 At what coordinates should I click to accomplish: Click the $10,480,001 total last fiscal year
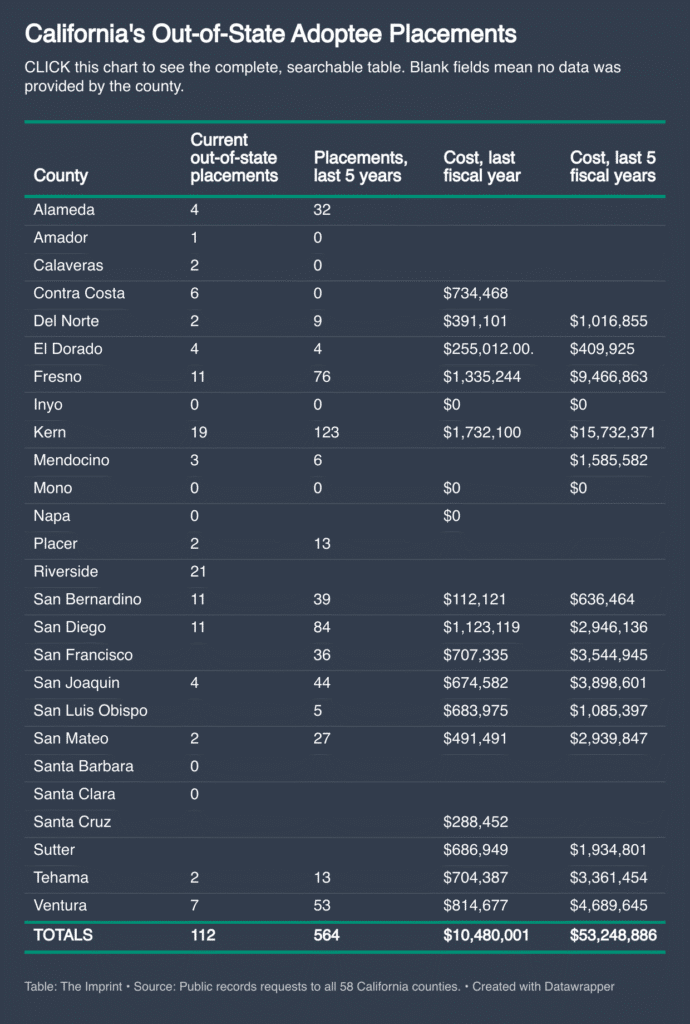(x=486, y=935)
